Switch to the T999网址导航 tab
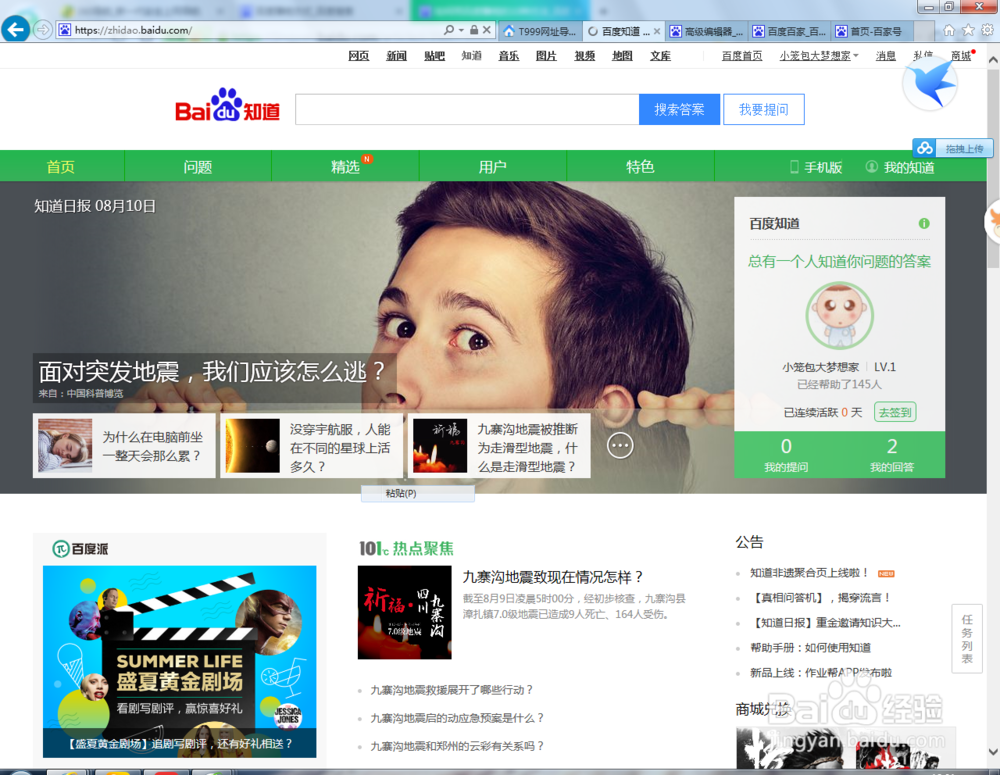 (x=540, y=31)
